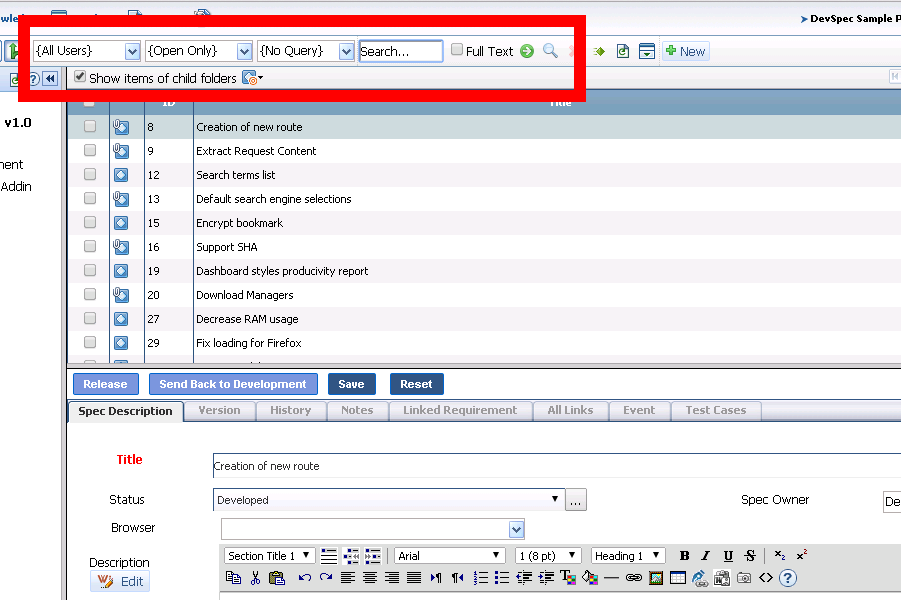Click the magnifier search icon on the toolbar
The width and height of the screenshot is (901, 600).
pos(549,50)
